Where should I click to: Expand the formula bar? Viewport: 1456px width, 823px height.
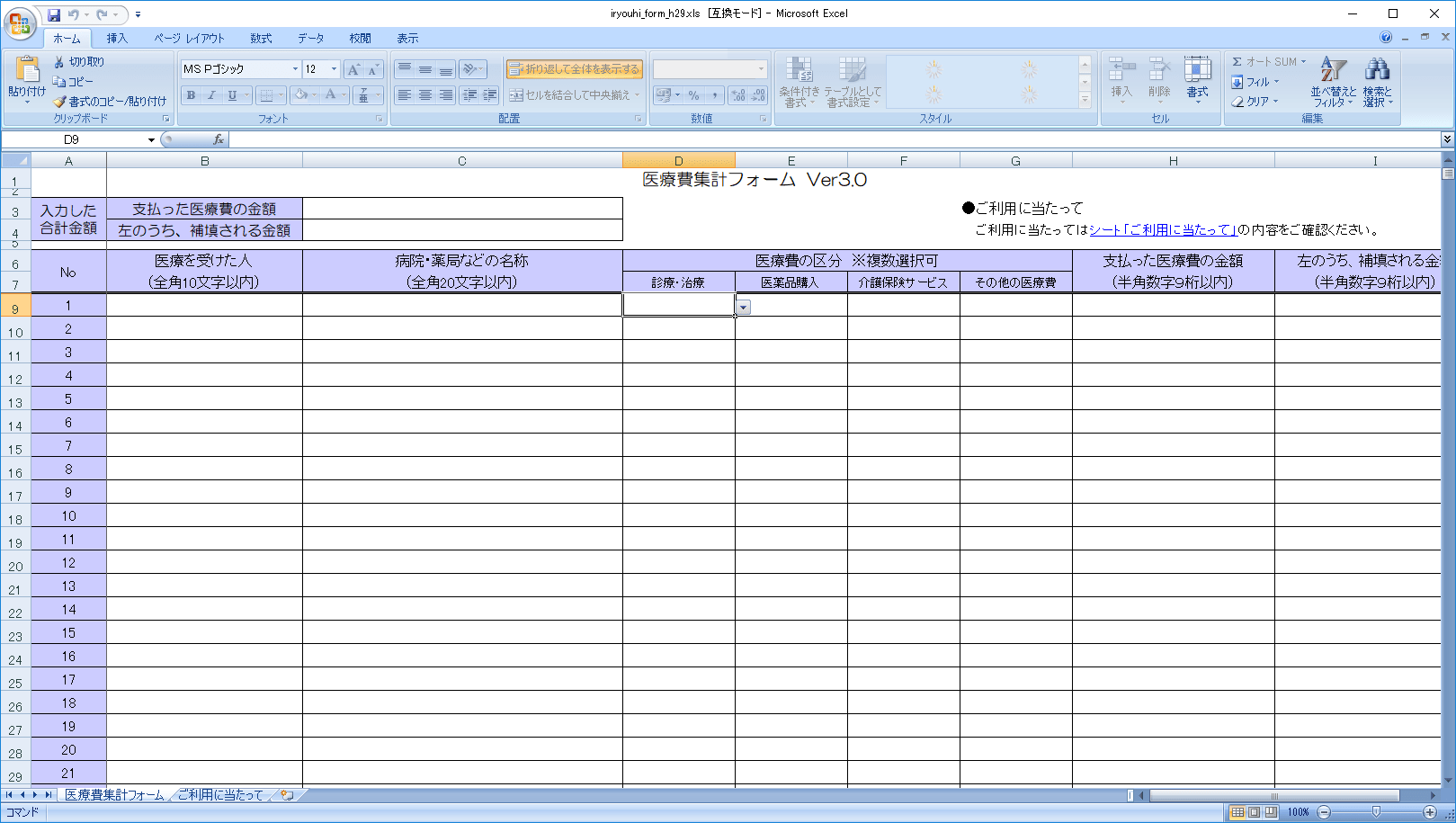pos(1447,139)
